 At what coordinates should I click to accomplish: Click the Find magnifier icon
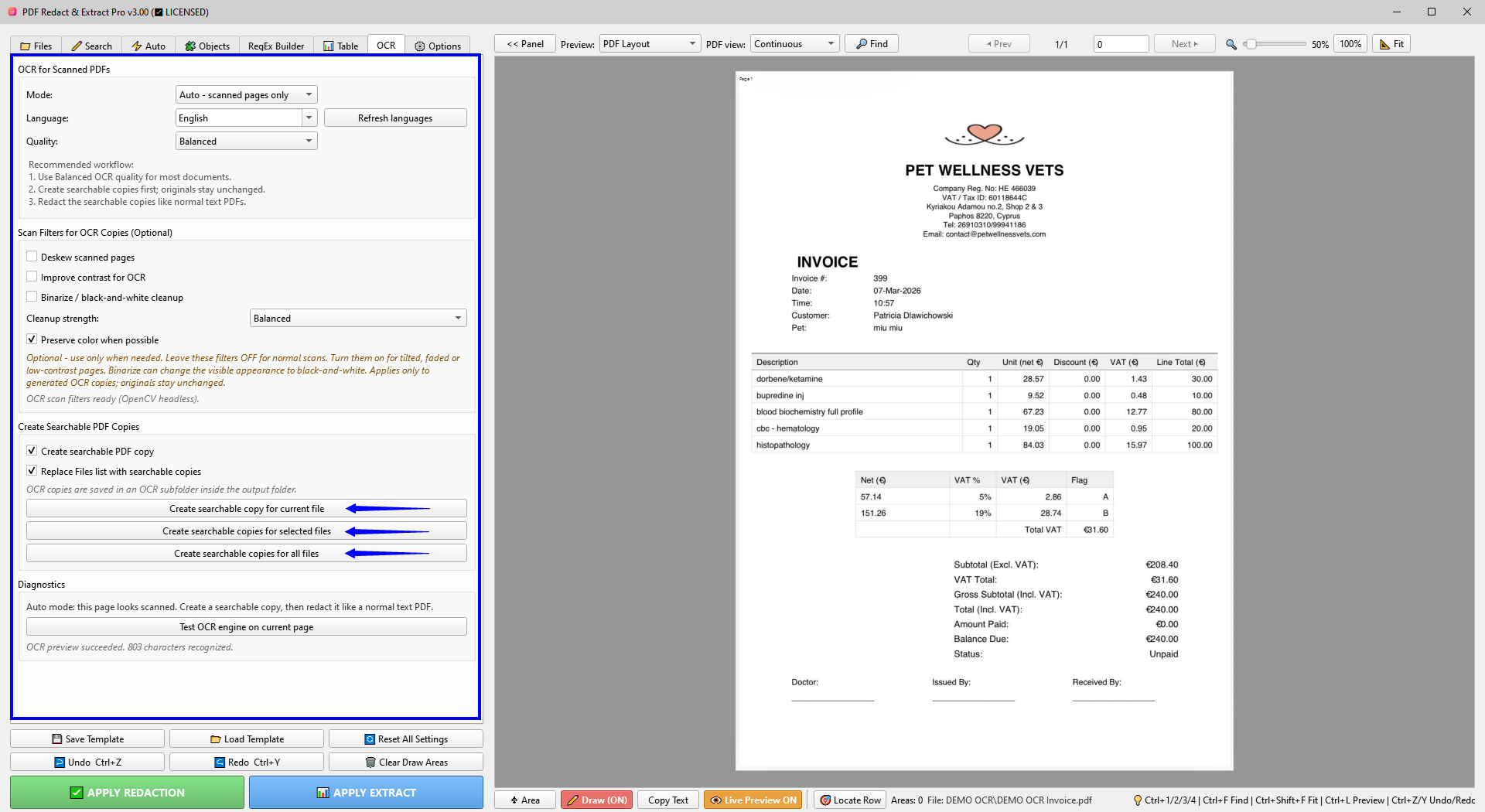[861, 44]
